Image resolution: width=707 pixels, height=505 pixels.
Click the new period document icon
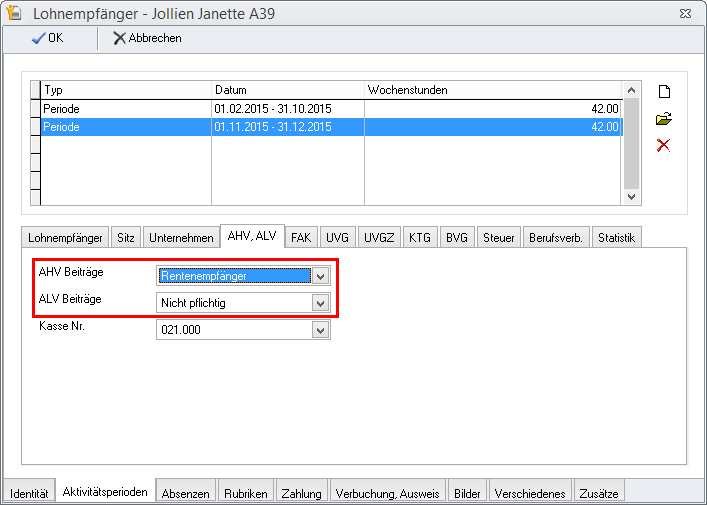pos(662,92)
